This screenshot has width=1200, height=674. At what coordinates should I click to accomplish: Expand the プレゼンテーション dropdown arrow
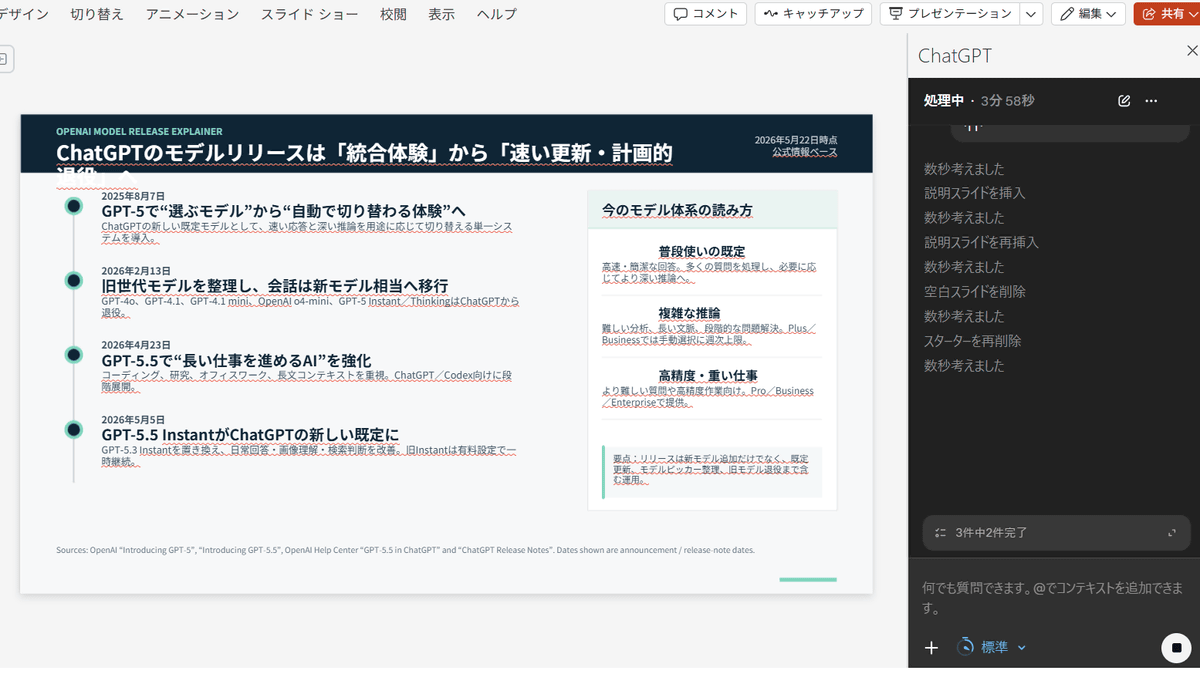click(1031, 14)
